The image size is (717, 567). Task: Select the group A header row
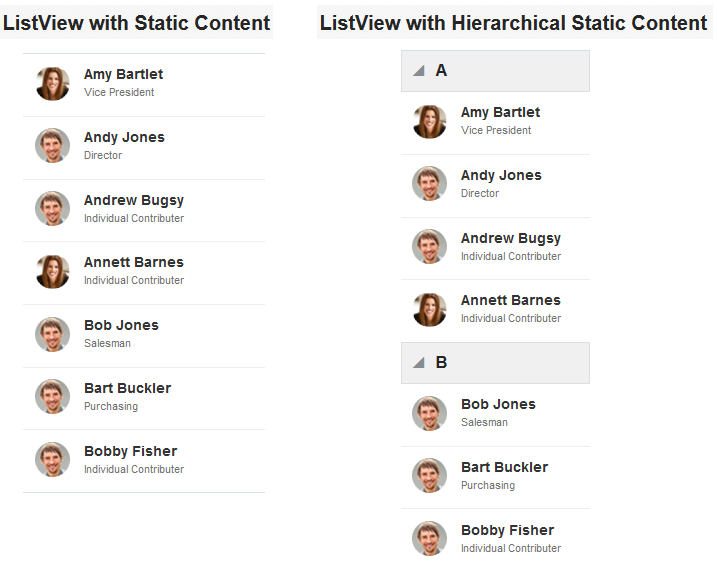[495, 71]
